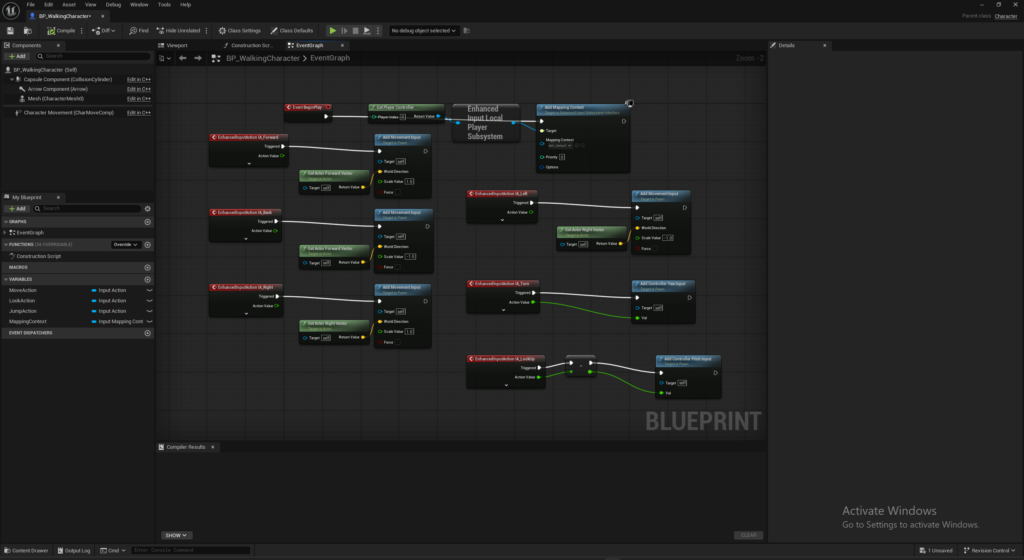Navigate forward in graph history
Viewport: 1024px width, 560px height.
tap(198, 58)
